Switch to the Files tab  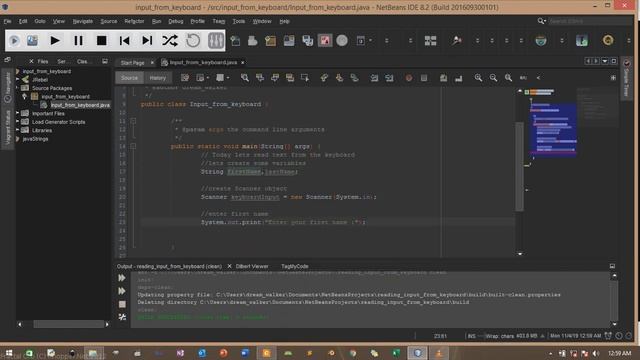pyautogui.click(x=43, y=61)
